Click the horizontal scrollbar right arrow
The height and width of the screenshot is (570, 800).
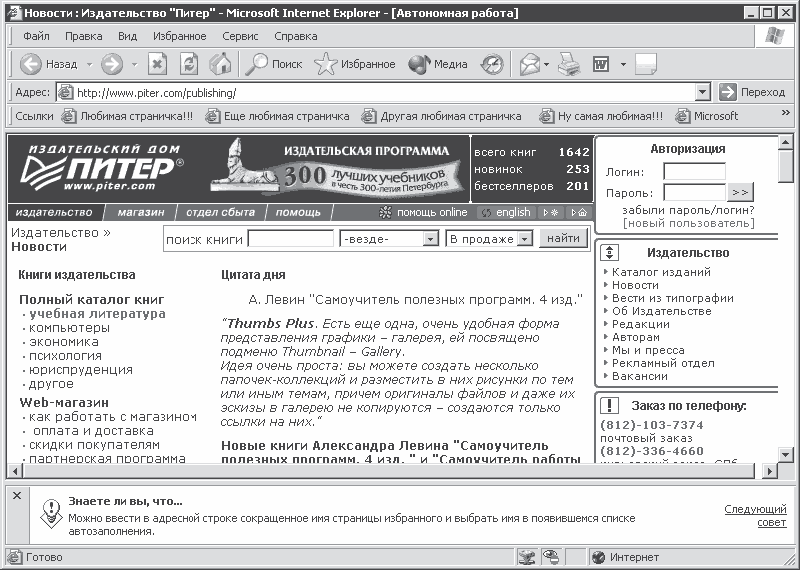tap(770, 471)
